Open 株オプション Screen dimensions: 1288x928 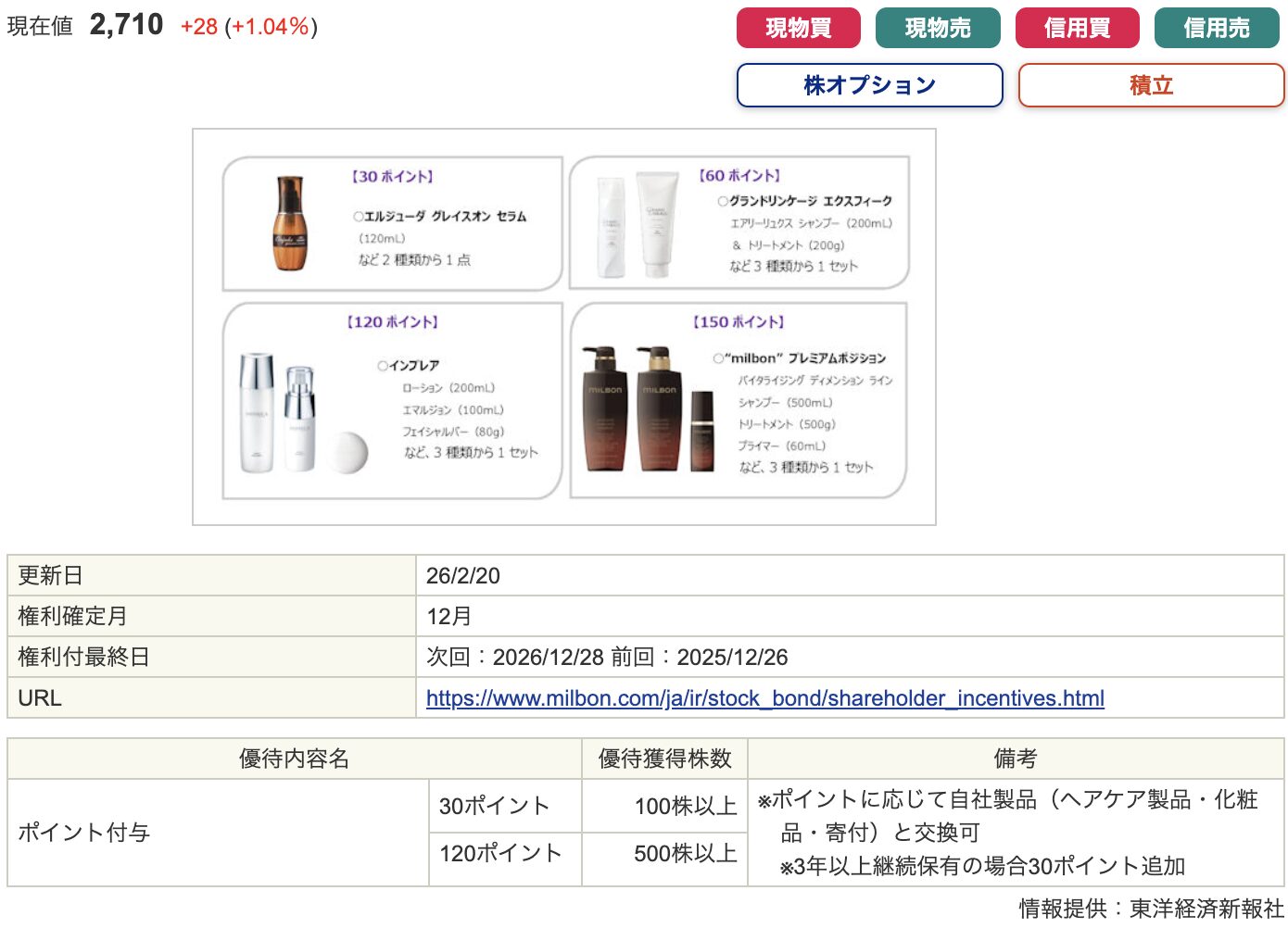869,85
